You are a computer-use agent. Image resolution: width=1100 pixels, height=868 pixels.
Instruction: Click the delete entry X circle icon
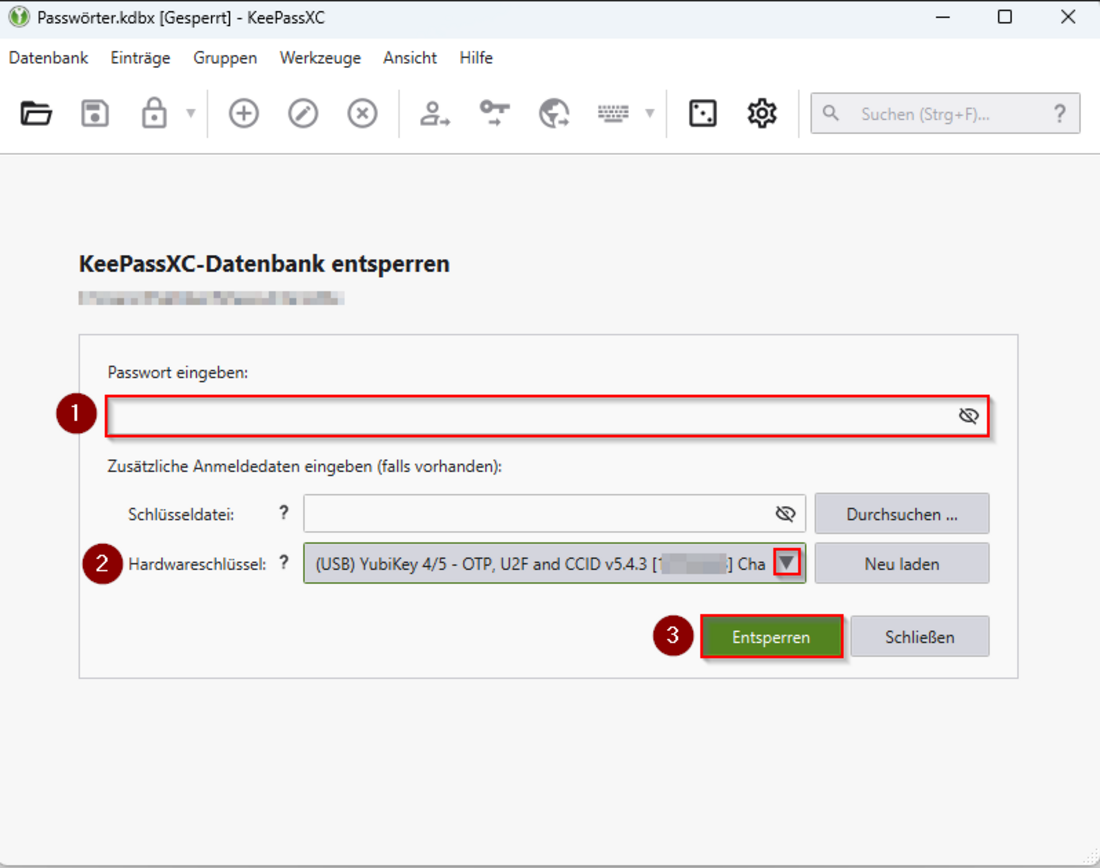click(x=362, y=113)
